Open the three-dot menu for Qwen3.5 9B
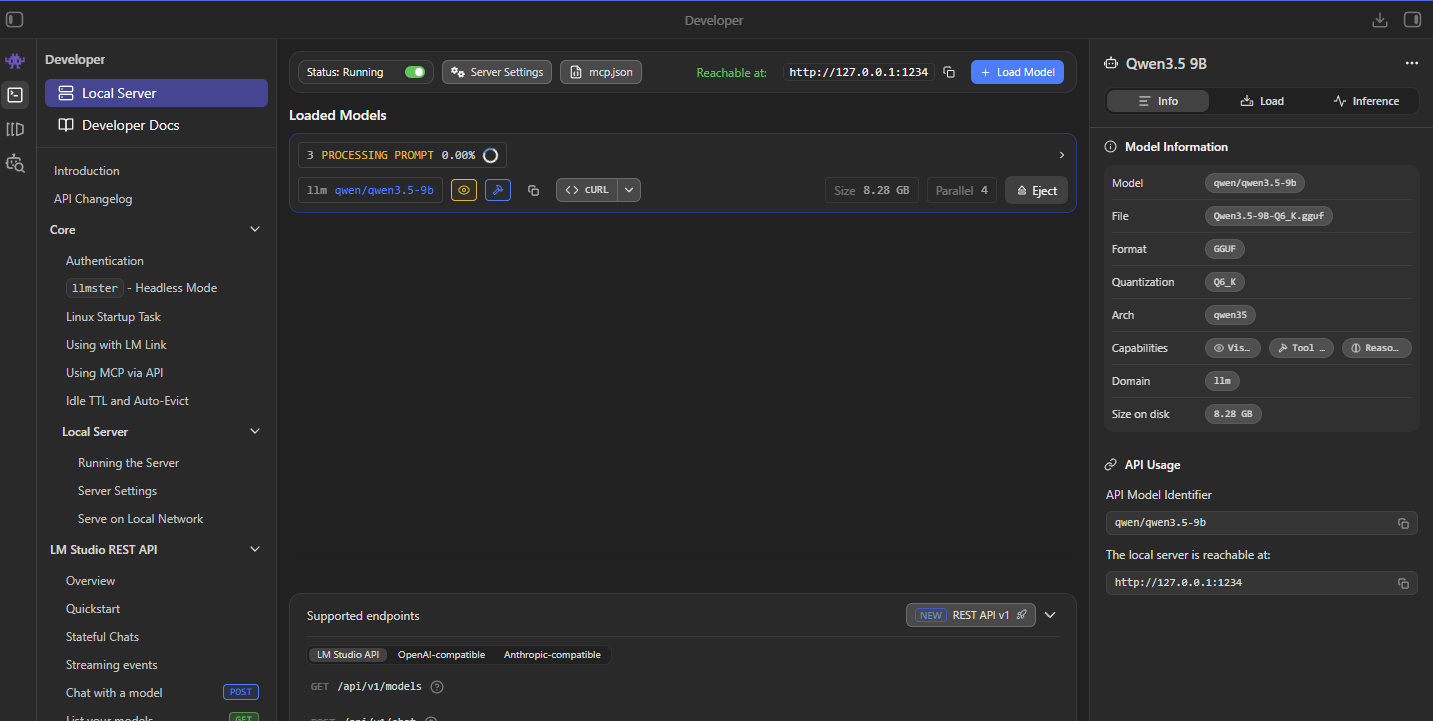1433x721 pixels. click(x=1412, y=63)
